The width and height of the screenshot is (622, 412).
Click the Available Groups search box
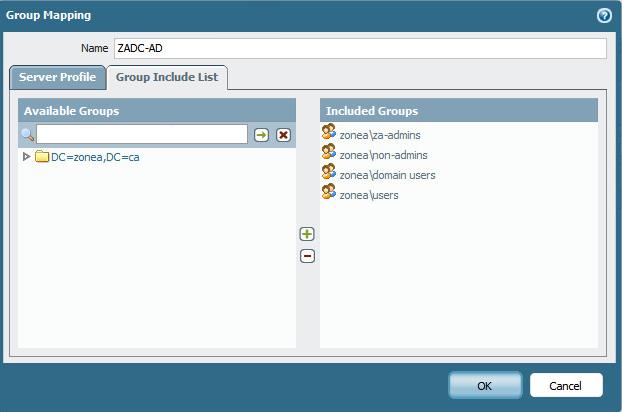(x=142, y=134)
